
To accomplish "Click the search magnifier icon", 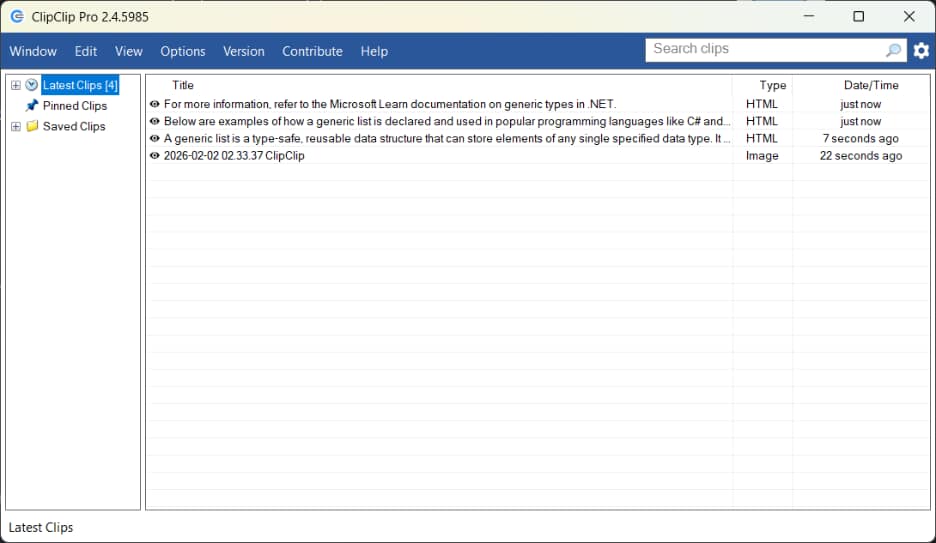I will [x=893, y=50].
